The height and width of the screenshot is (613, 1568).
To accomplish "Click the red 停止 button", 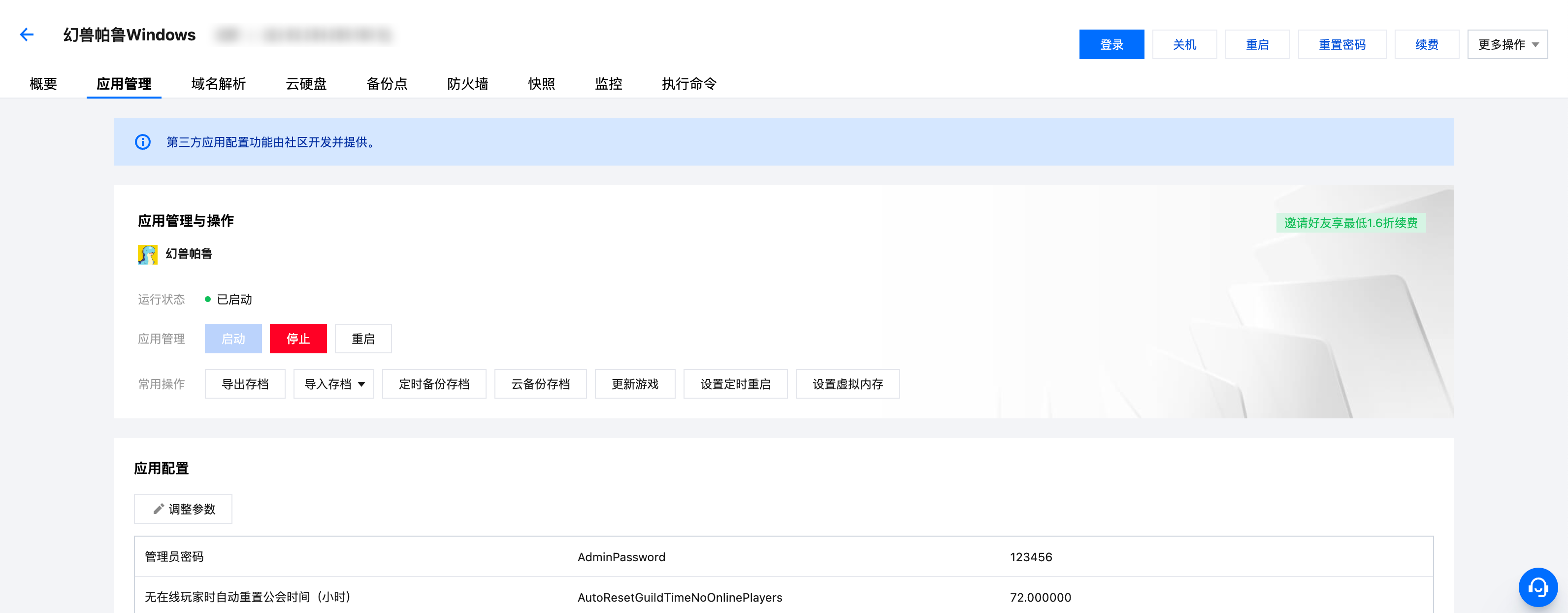I will (x=297, y=339).
